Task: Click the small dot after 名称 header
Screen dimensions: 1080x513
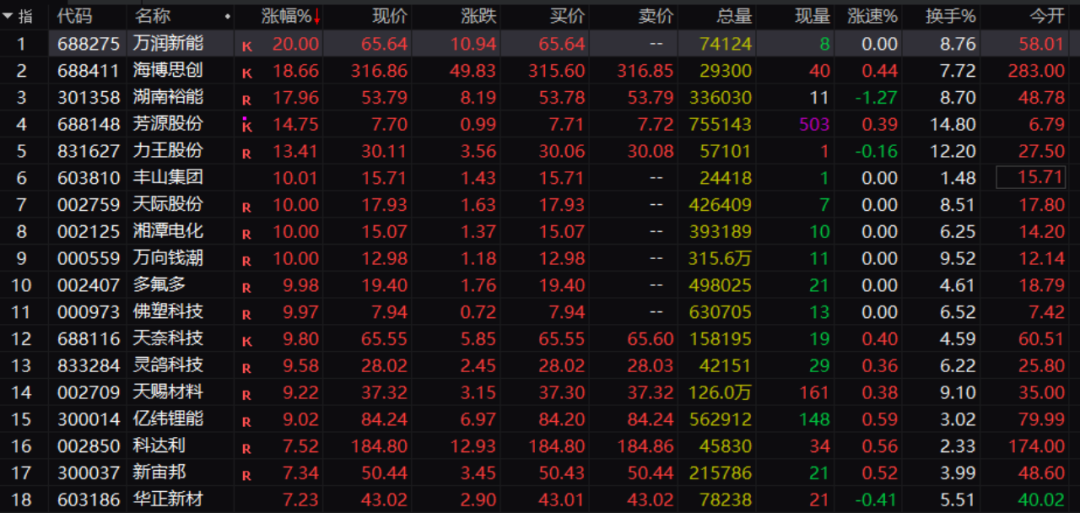Action: click(228, 17)
